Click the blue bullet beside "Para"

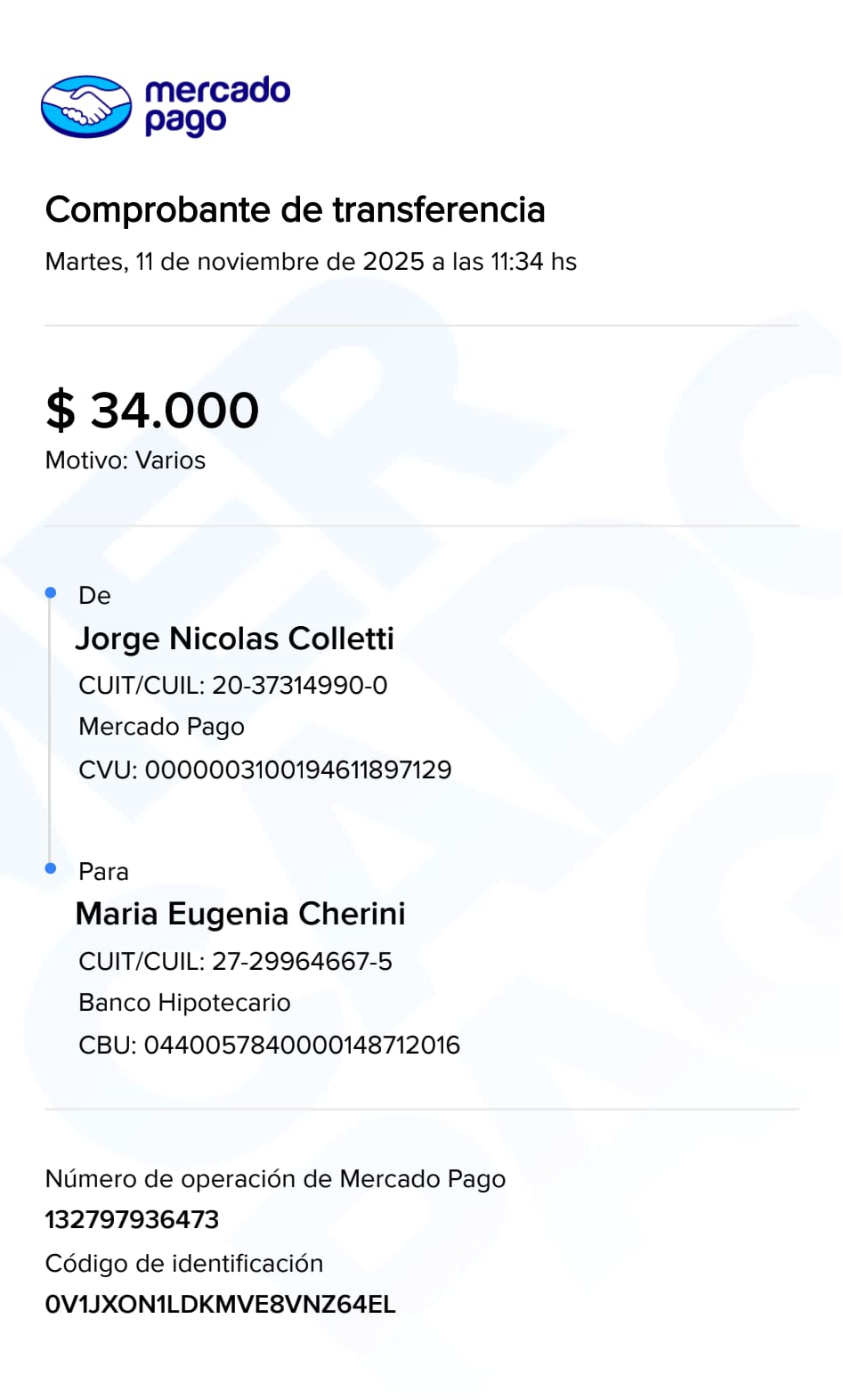pyautogui.click(x=51, y=868)
